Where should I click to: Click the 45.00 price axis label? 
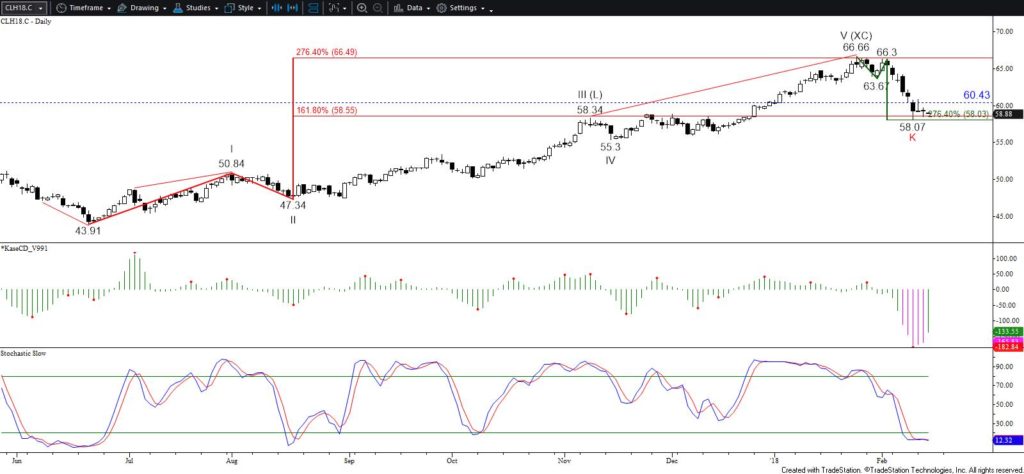pyautogui.click(x=1004, y=216)
